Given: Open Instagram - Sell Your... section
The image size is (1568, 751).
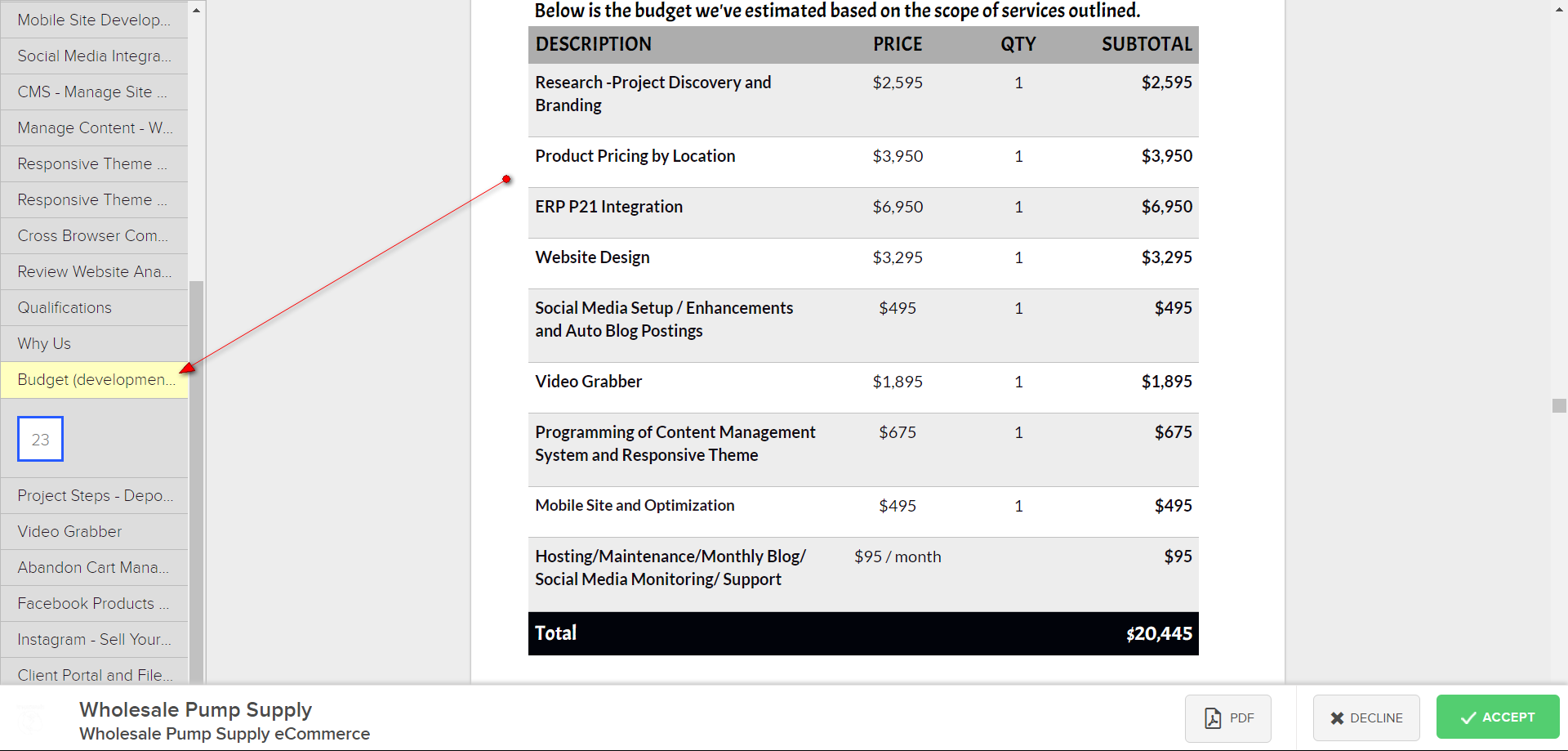Looking at the screenshot, I should pos(94,639).
